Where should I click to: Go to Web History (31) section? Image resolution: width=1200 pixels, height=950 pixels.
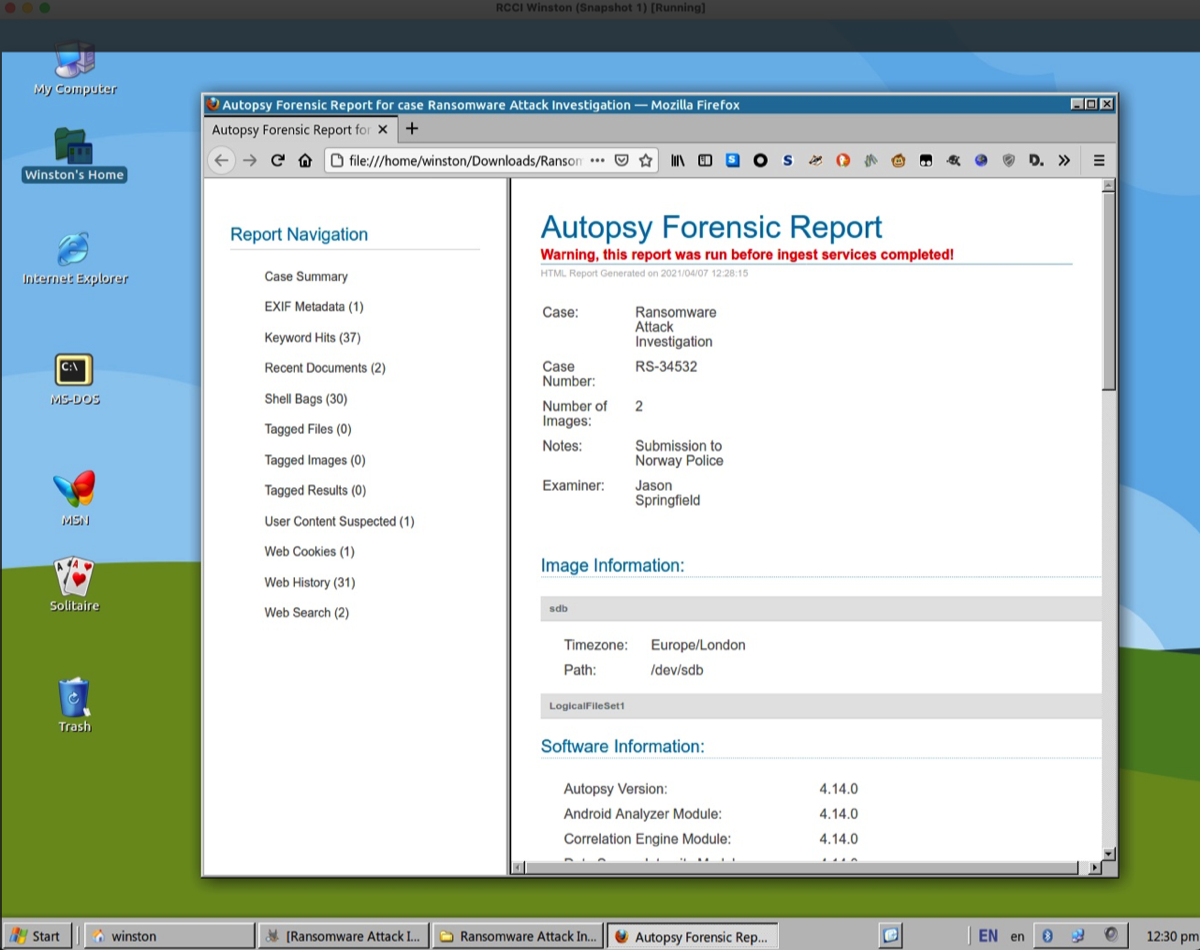pyautogui.click(x=309, y=582)
